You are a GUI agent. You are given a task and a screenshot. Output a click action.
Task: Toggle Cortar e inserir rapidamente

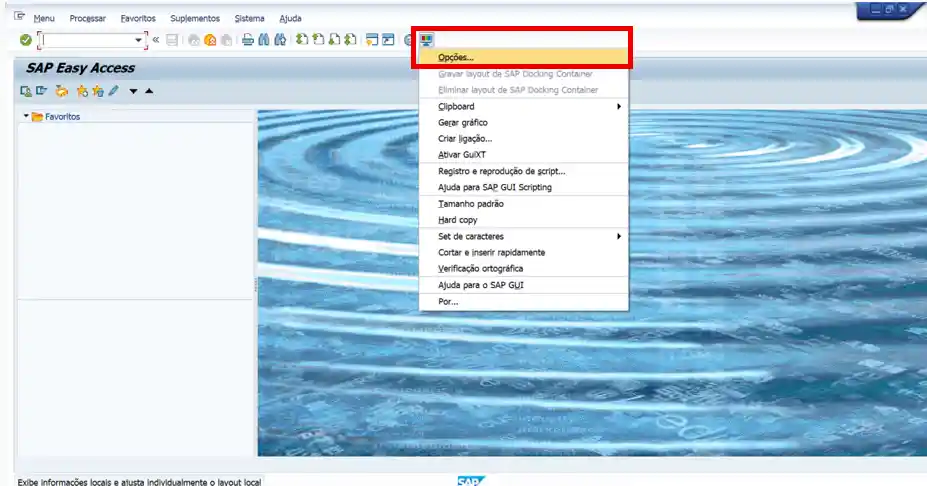click(524, 252)
